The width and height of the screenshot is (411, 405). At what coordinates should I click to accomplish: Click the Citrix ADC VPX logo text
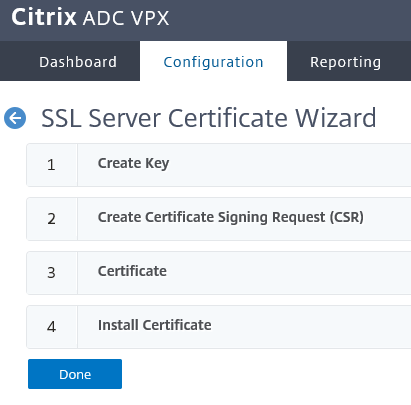[x=90, y=17]
